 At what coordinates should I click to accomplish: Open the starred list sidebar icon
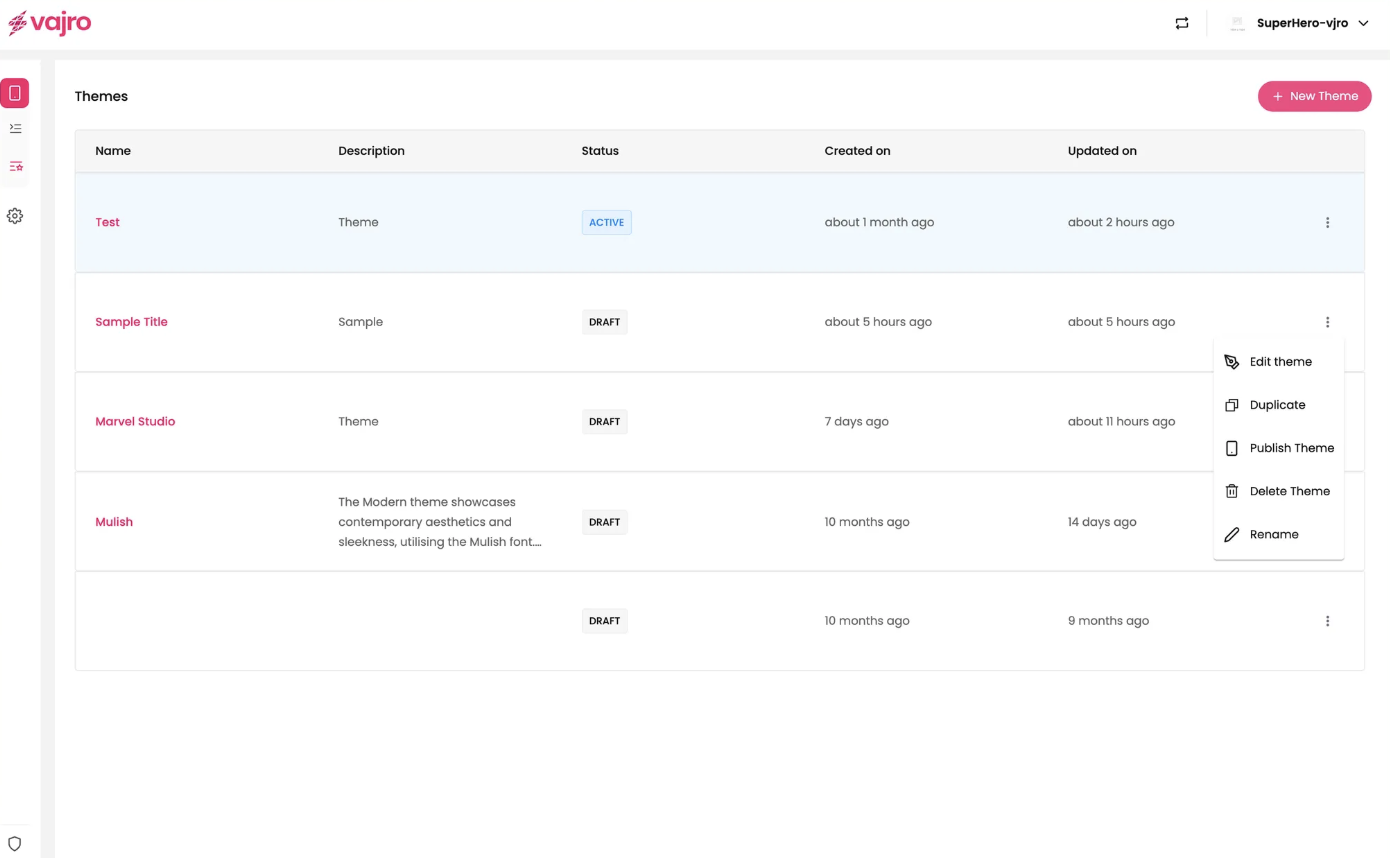[15, 166]
